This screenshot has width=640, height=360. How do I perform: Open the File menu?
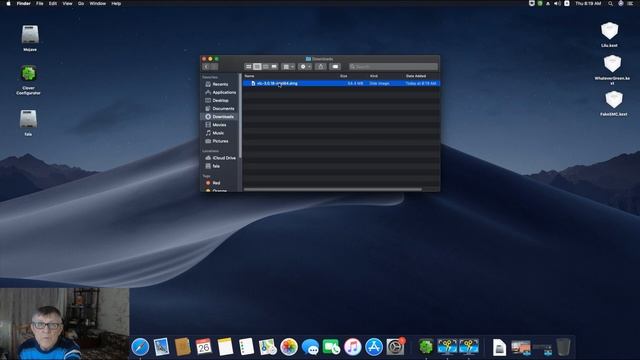(40, 3)
